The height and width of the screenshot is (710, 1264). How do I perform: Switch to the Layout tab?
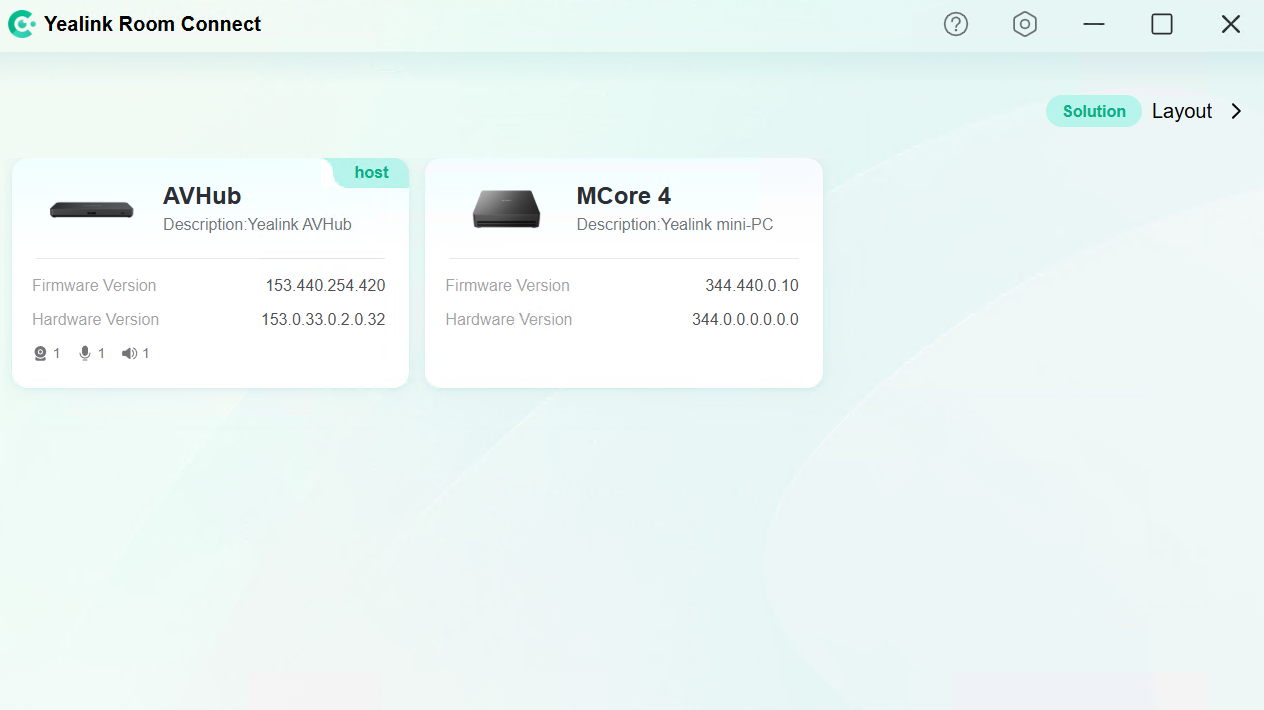[1182, 111]
